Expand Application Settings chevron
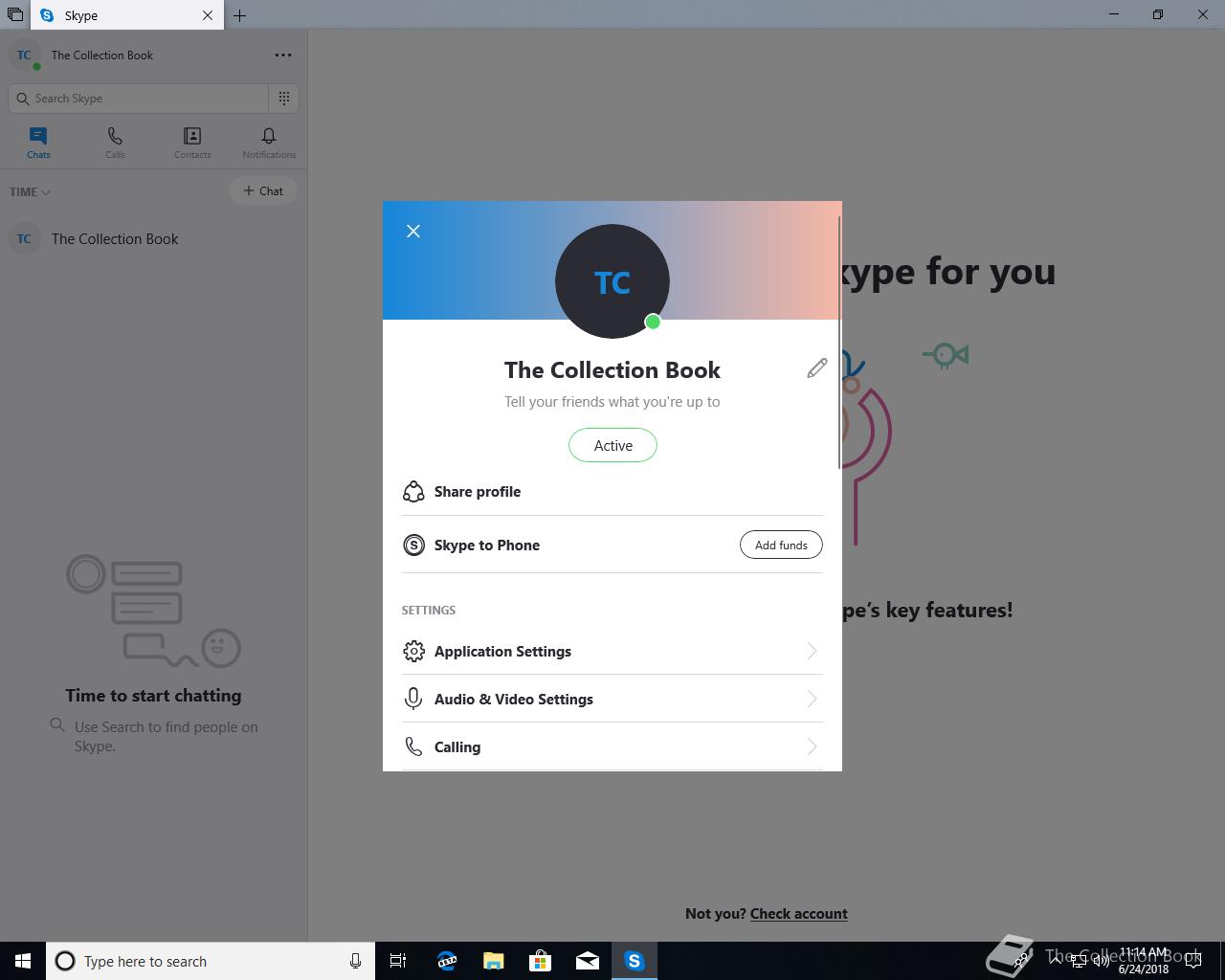1225x980 pixels. (812, 651)
